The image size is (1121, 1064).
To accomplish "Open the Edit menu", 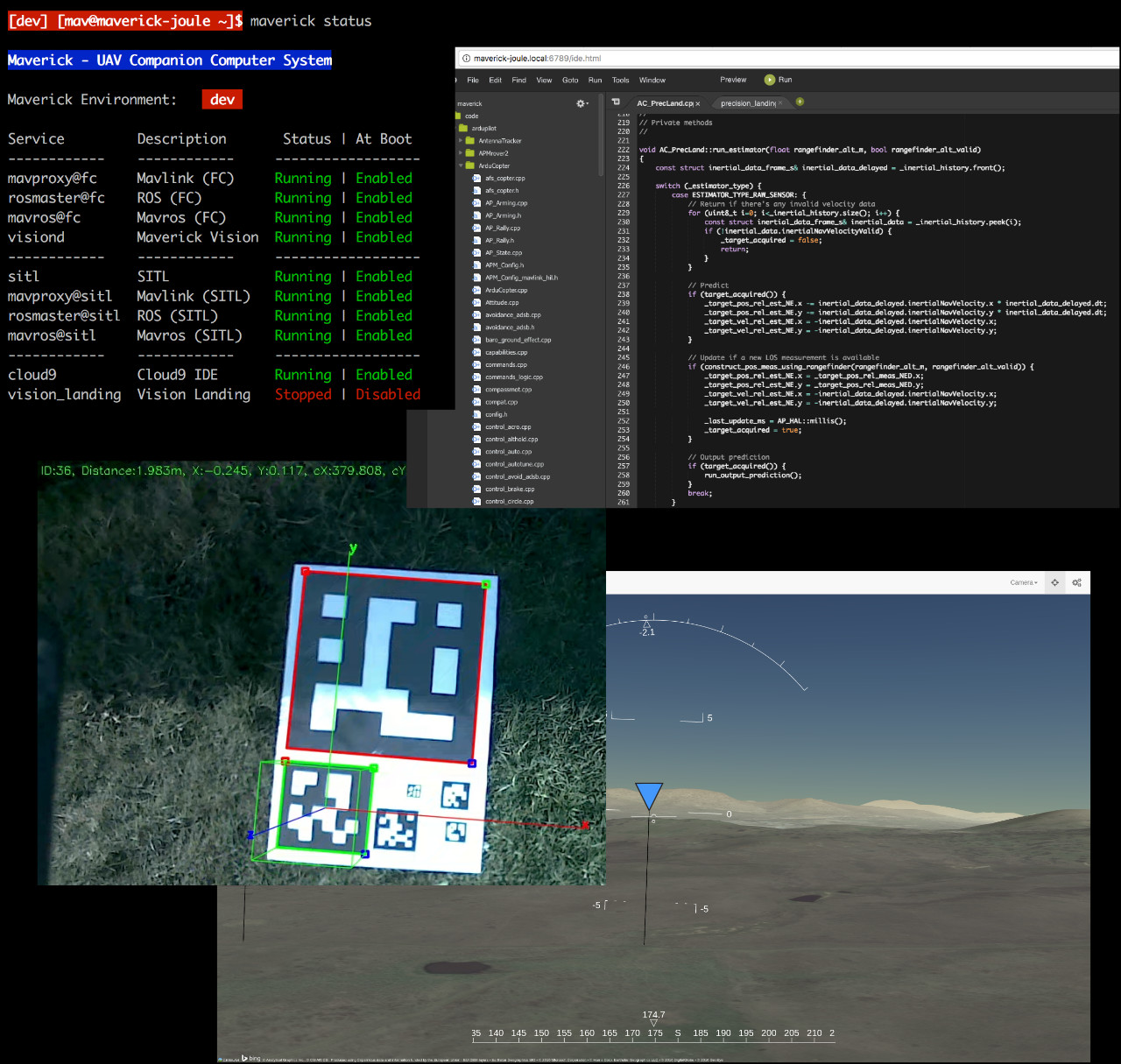I will [x=496, y=80].
